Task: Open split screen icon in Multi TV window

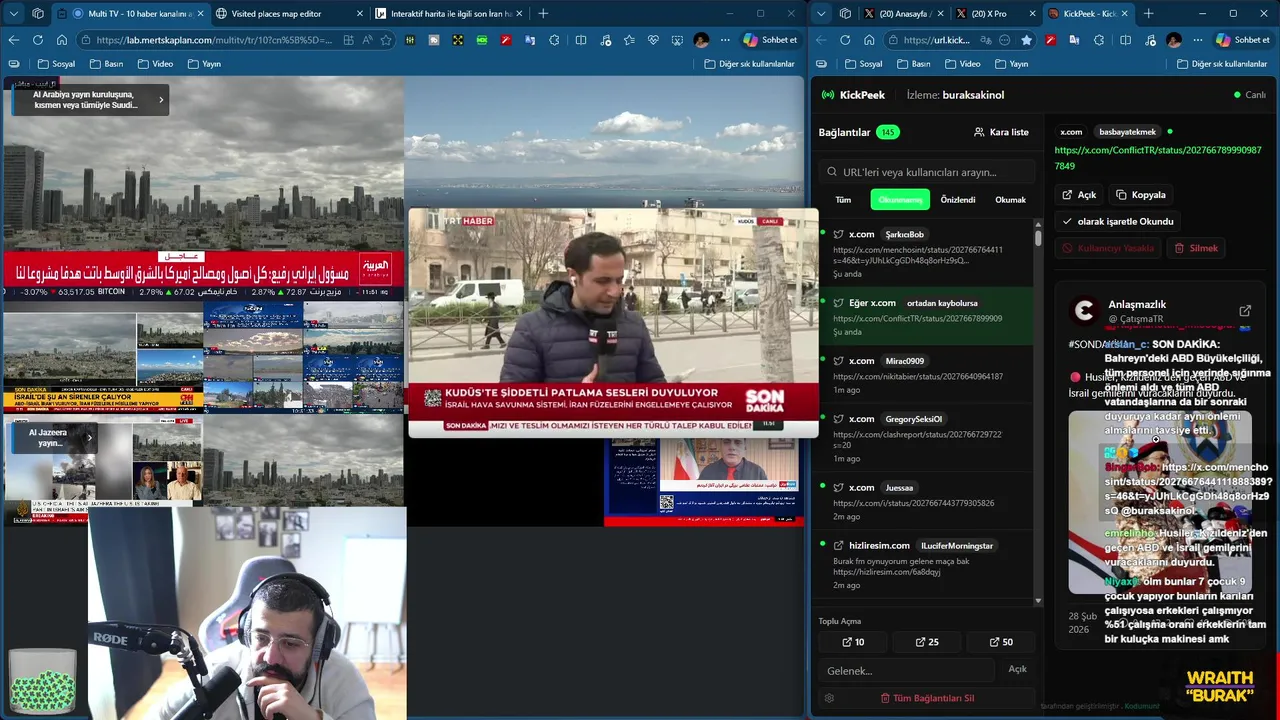Action: tap(581, 40)
